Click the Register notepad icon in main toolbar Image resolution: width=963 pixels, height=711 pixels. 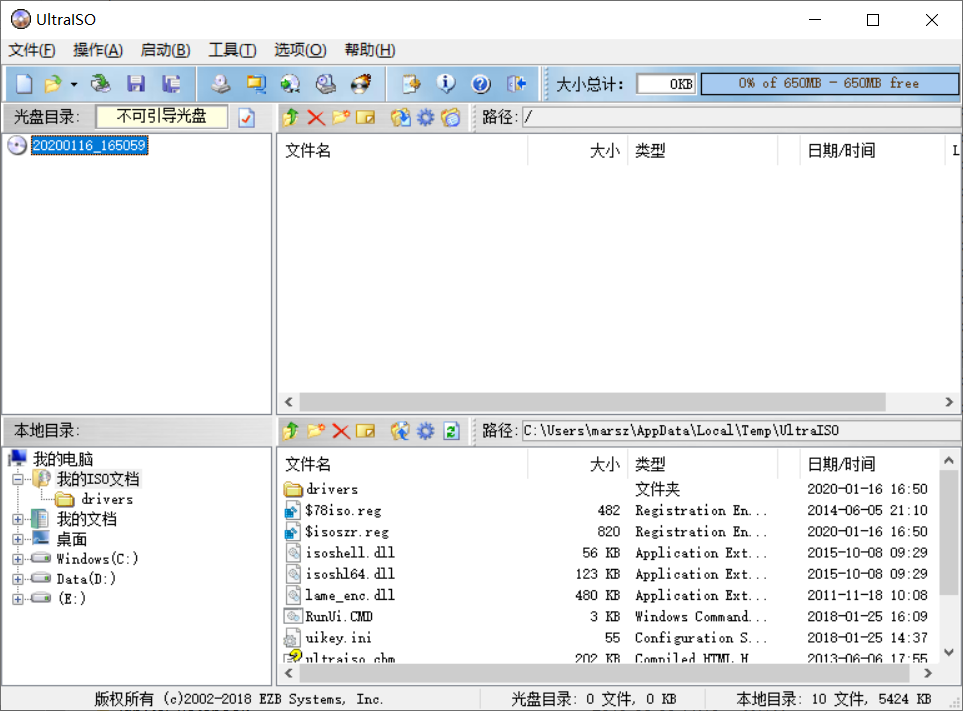pos(411,84)
